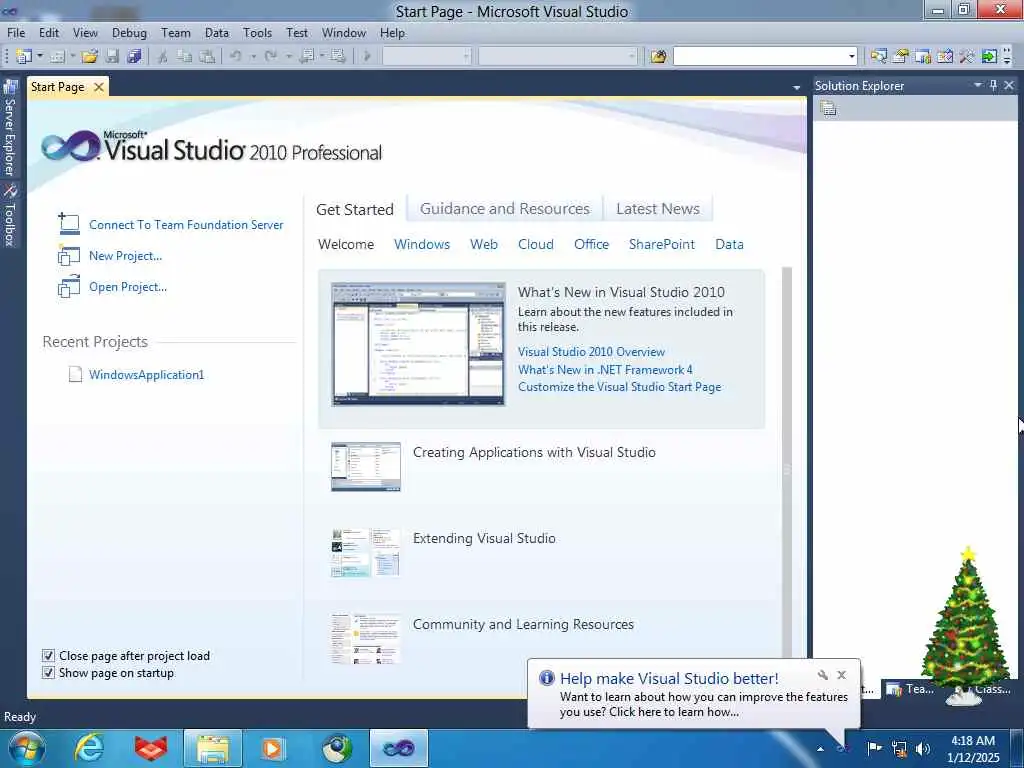Click the Paste toolbar icon

(207, 57)
